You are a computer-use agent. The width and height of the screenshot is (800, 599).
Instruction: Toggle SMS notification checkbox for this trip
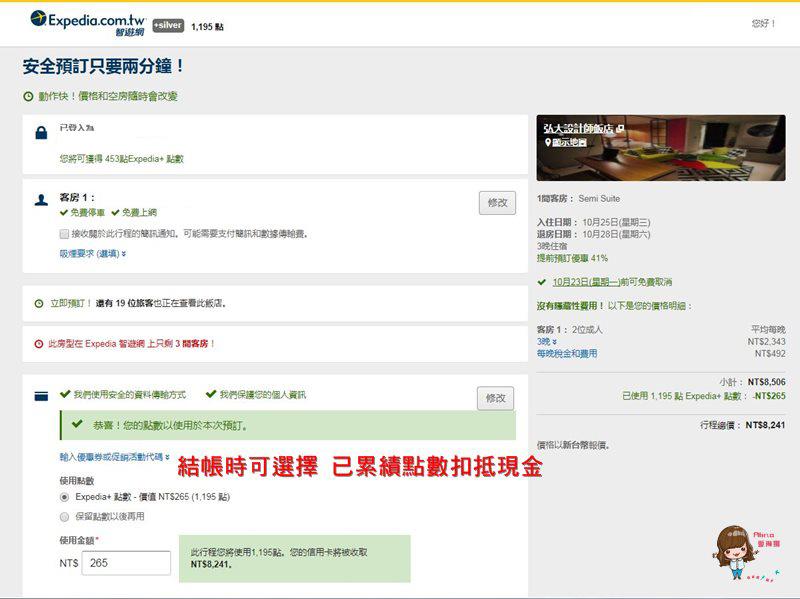click(x=64, y=234)
